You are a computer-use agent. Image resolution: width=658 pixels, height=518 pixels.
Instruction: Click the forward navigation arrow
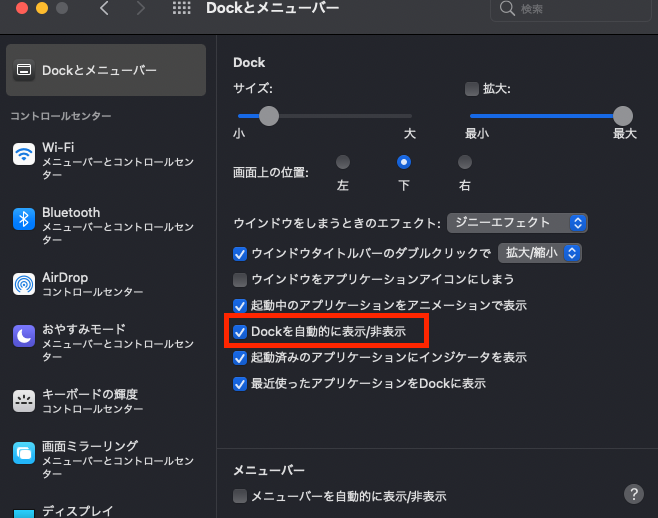(x=141, y=8)
